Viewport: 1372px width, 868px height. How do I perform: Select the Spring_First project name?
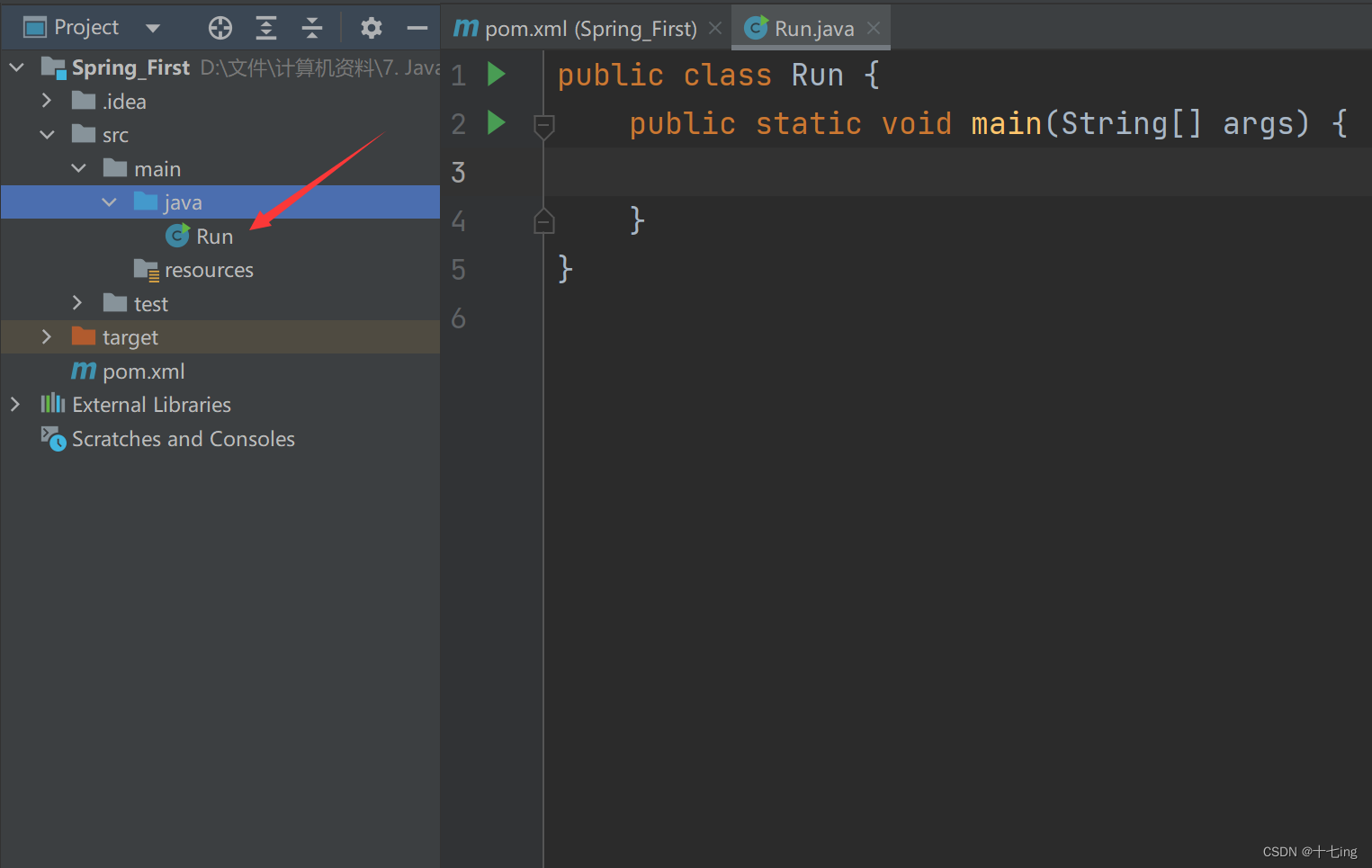130,67
